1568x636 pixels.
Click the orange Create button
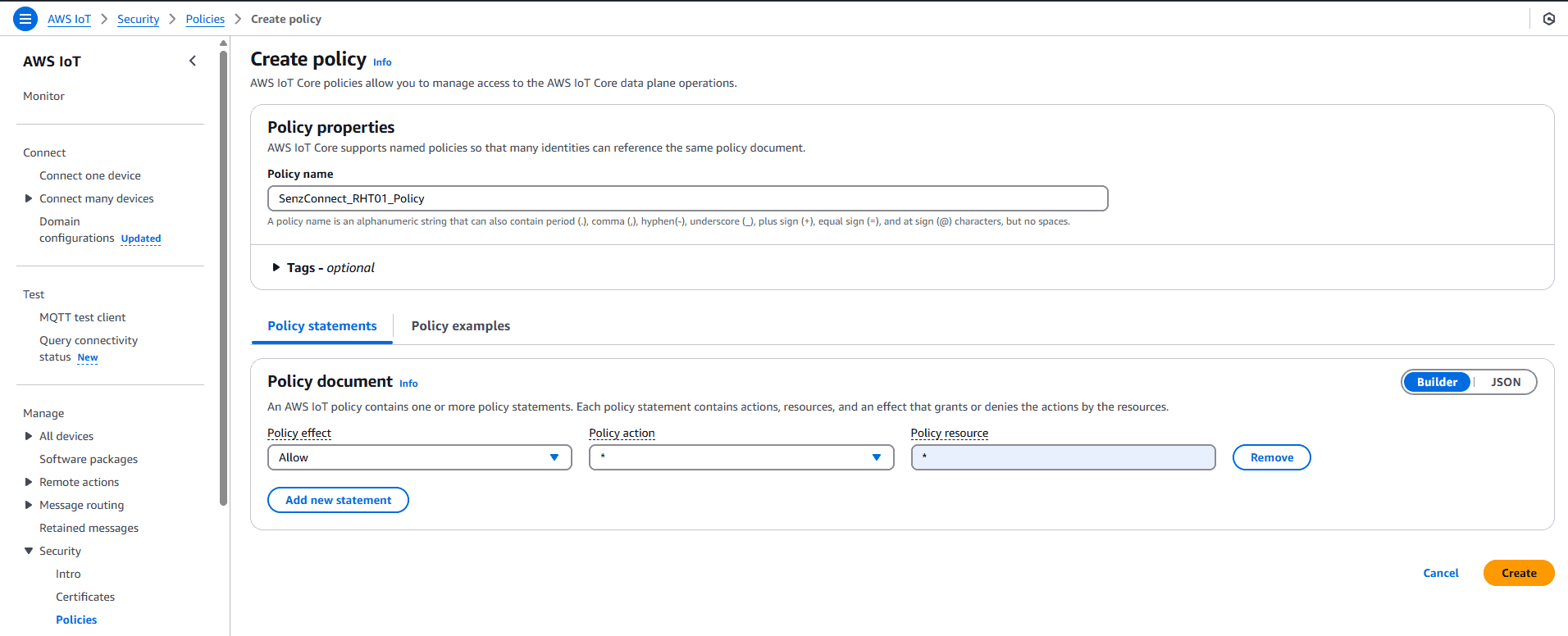click(1518, 573)
